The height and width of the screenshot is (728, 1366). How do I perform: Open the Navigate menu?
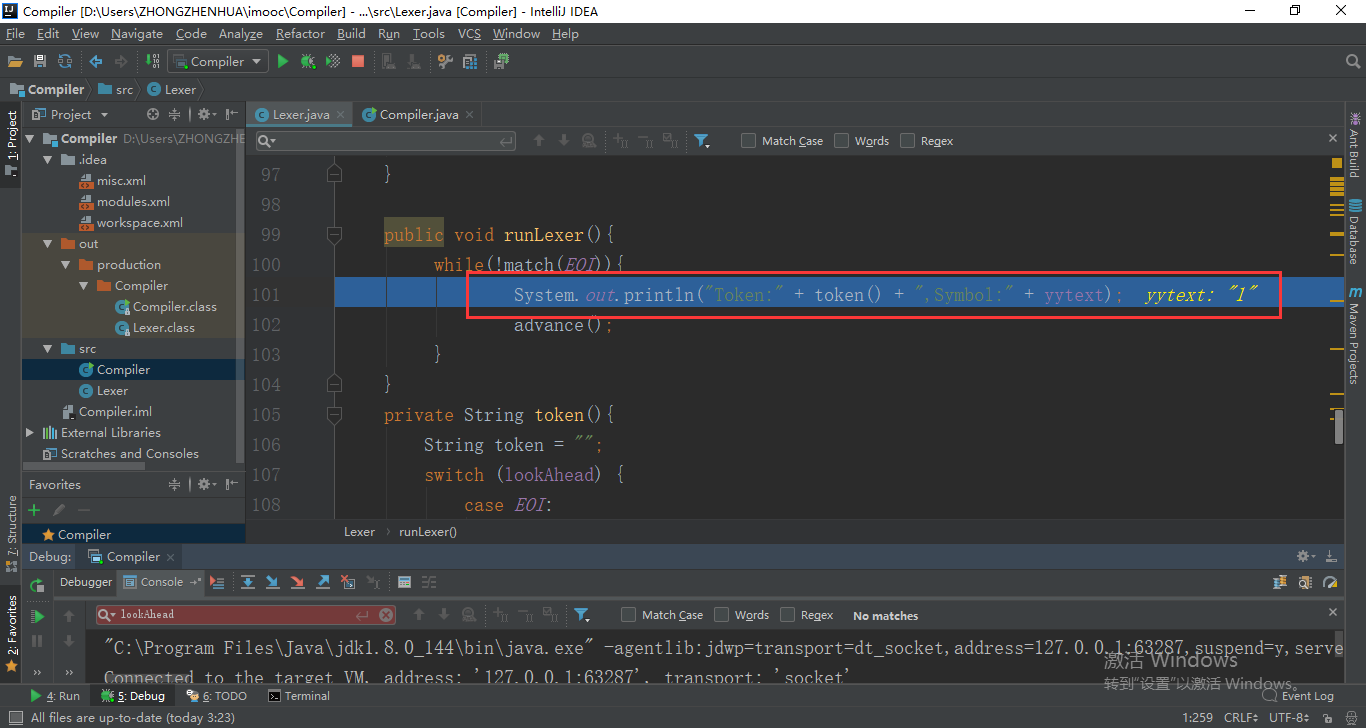click(x=137, y=33)
